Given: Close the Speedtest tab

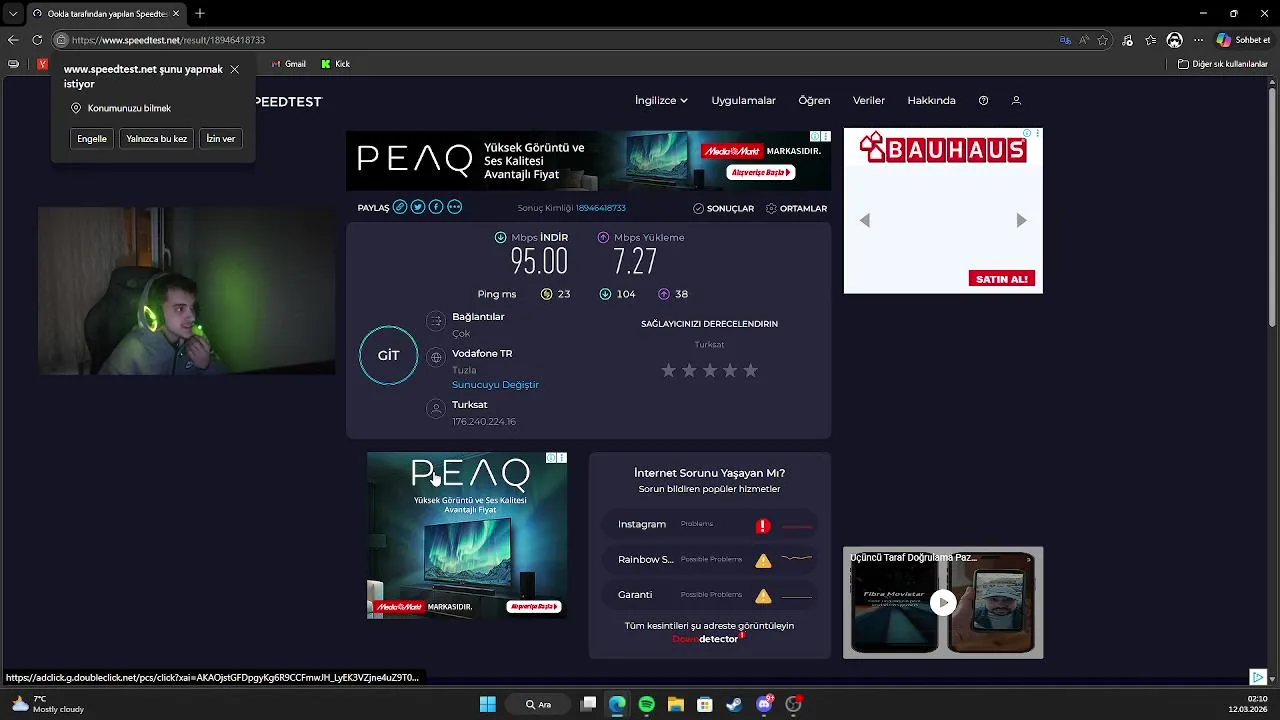Looking at the screenshot, I should point(176,13).
